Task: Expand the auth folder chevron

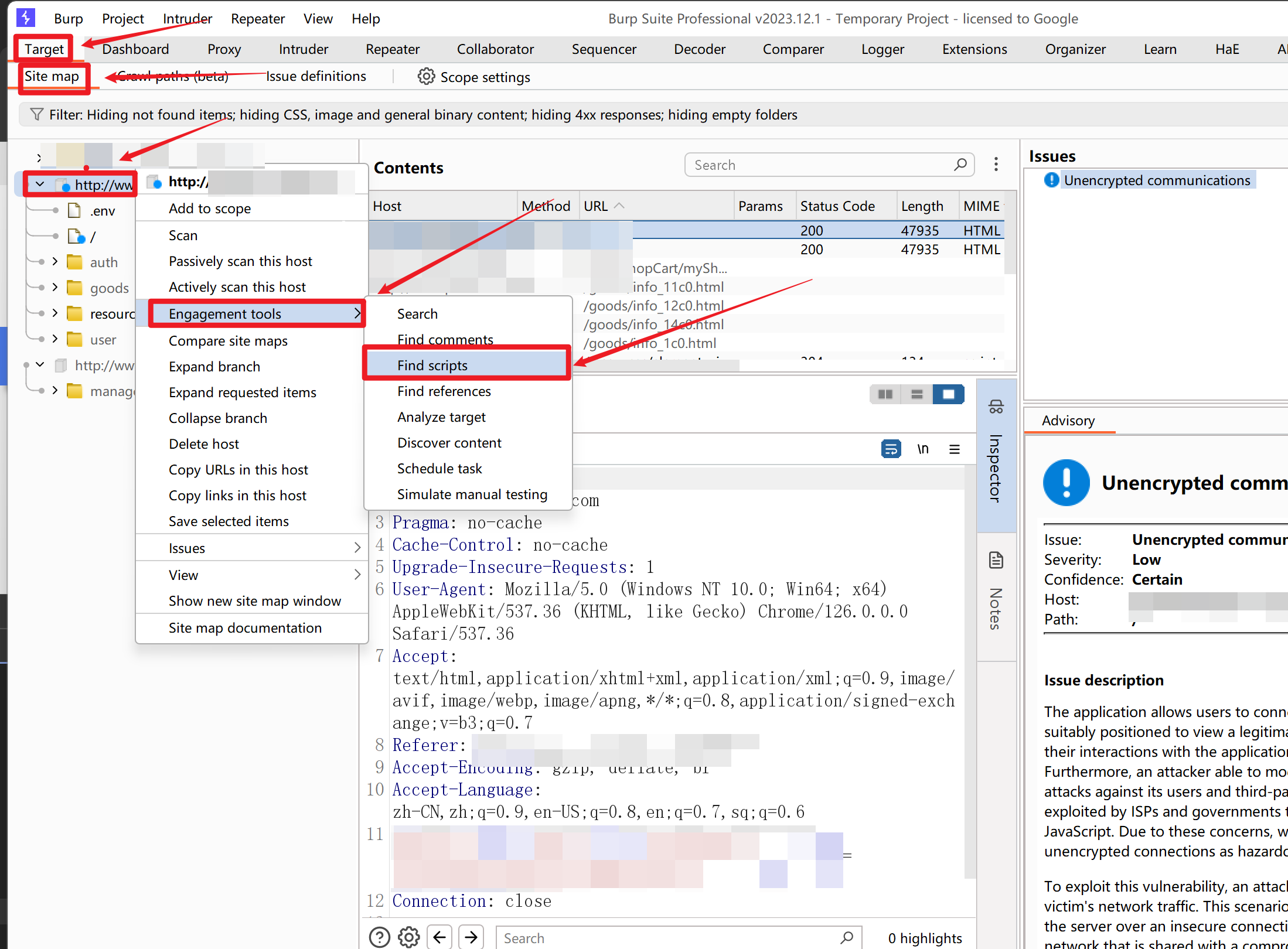Action: 55,261
